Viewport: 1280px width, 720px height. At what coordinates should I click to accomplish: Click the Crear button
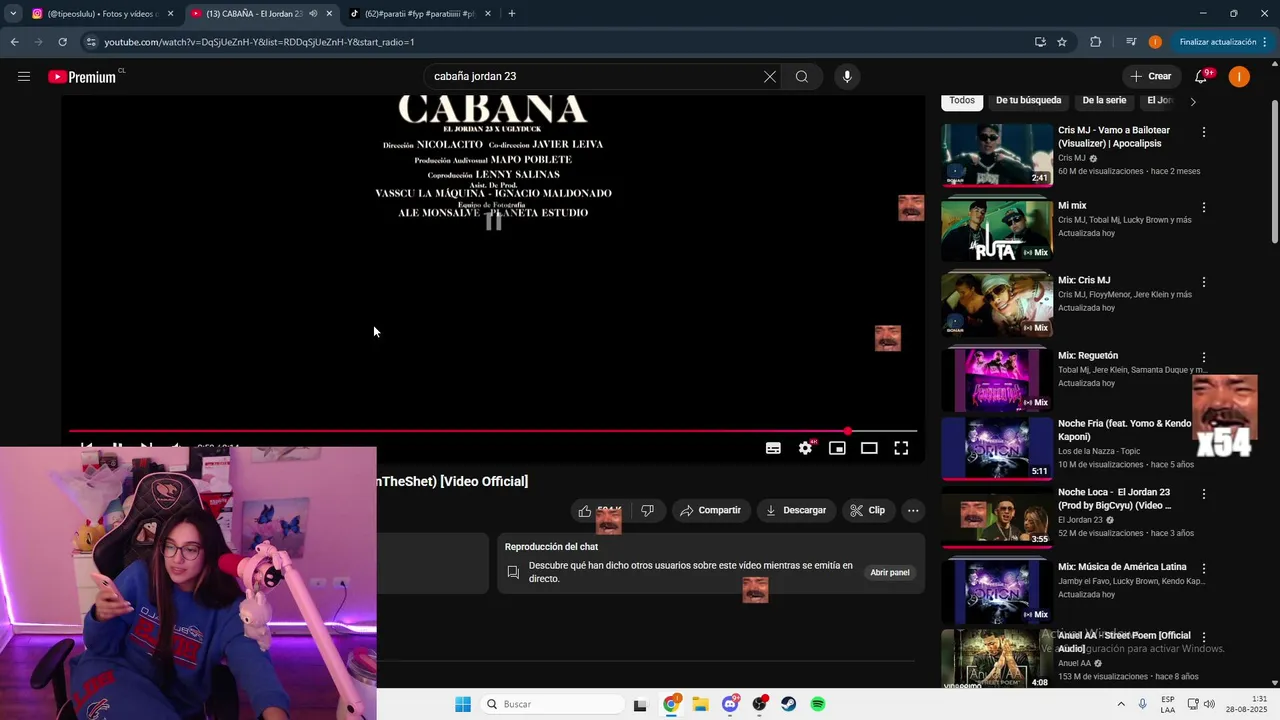pyautogui.click(x=1150, y=77)
